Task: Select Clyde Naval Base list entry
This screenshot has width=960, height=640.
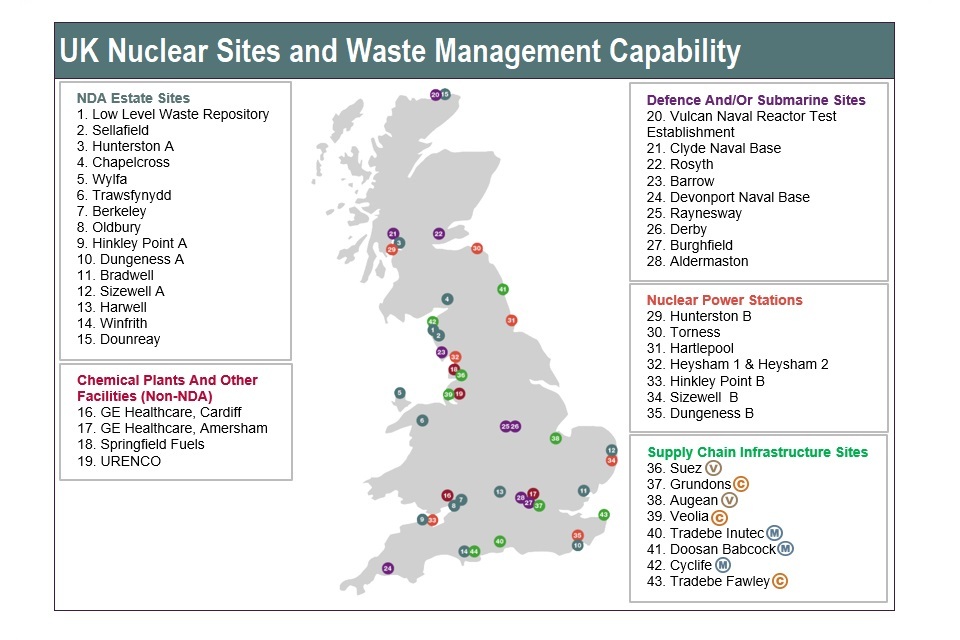Action: point(714,148)
